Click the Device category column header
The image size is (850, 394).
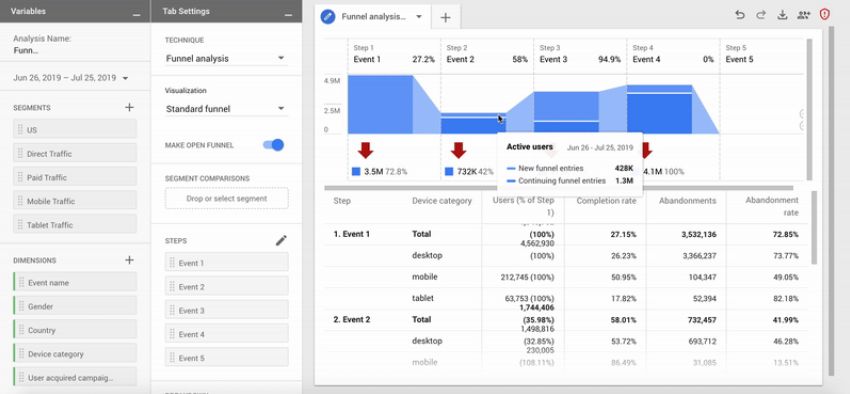click(442, 201)
